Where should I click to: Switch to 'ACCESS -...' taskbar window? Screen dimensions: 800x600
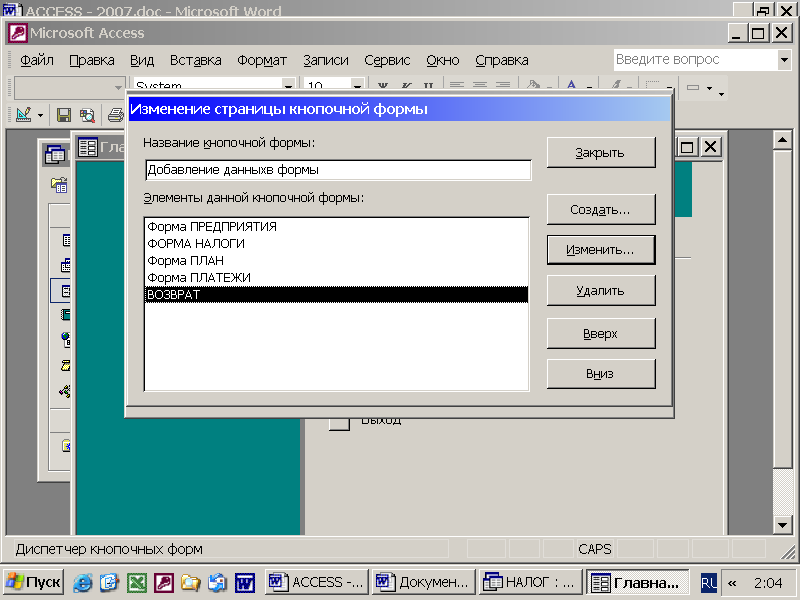(x=316, y=582)
